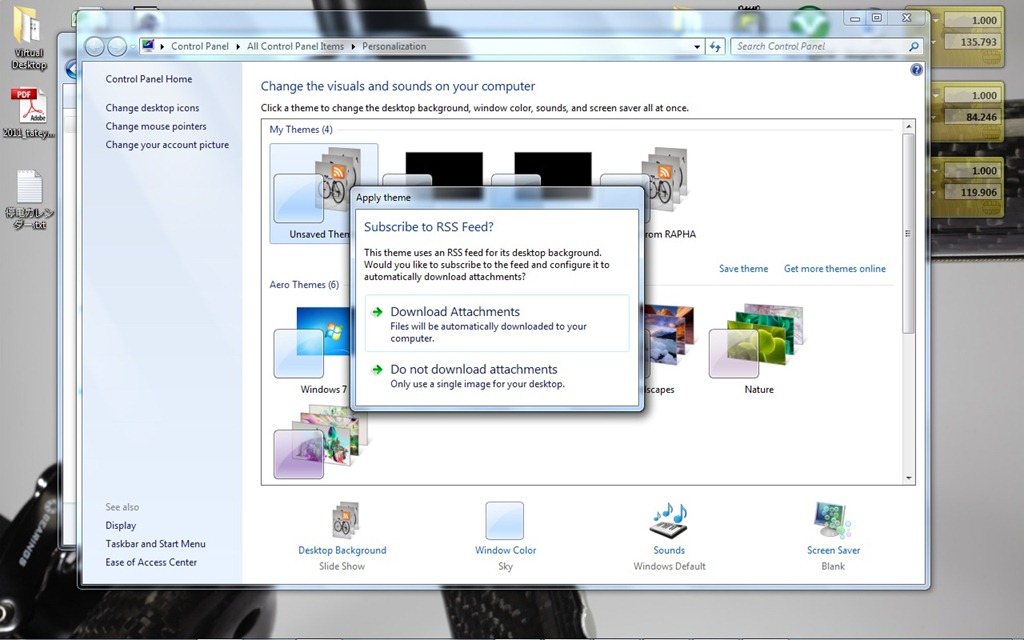The width and height of the screenshot is (1024, 640).
Task: Open the Sounds settings icon
Action: pyautogui.click(x=668, y=522)
